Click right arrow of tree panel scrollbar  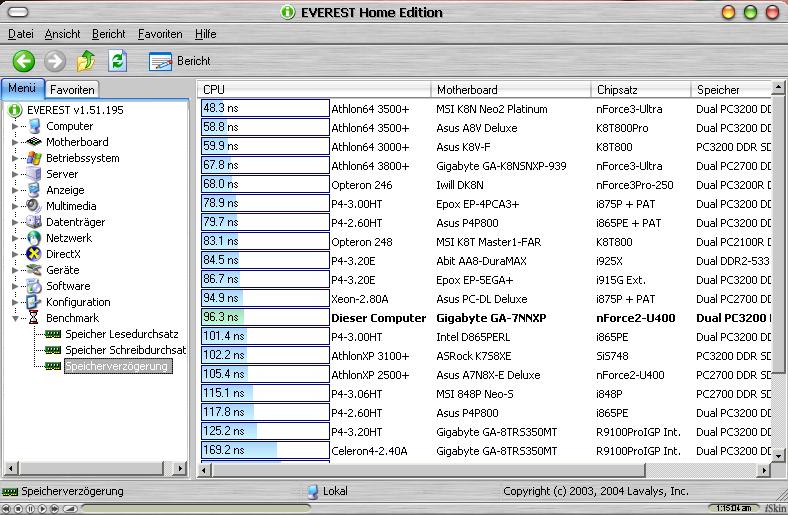pos(180,468)
